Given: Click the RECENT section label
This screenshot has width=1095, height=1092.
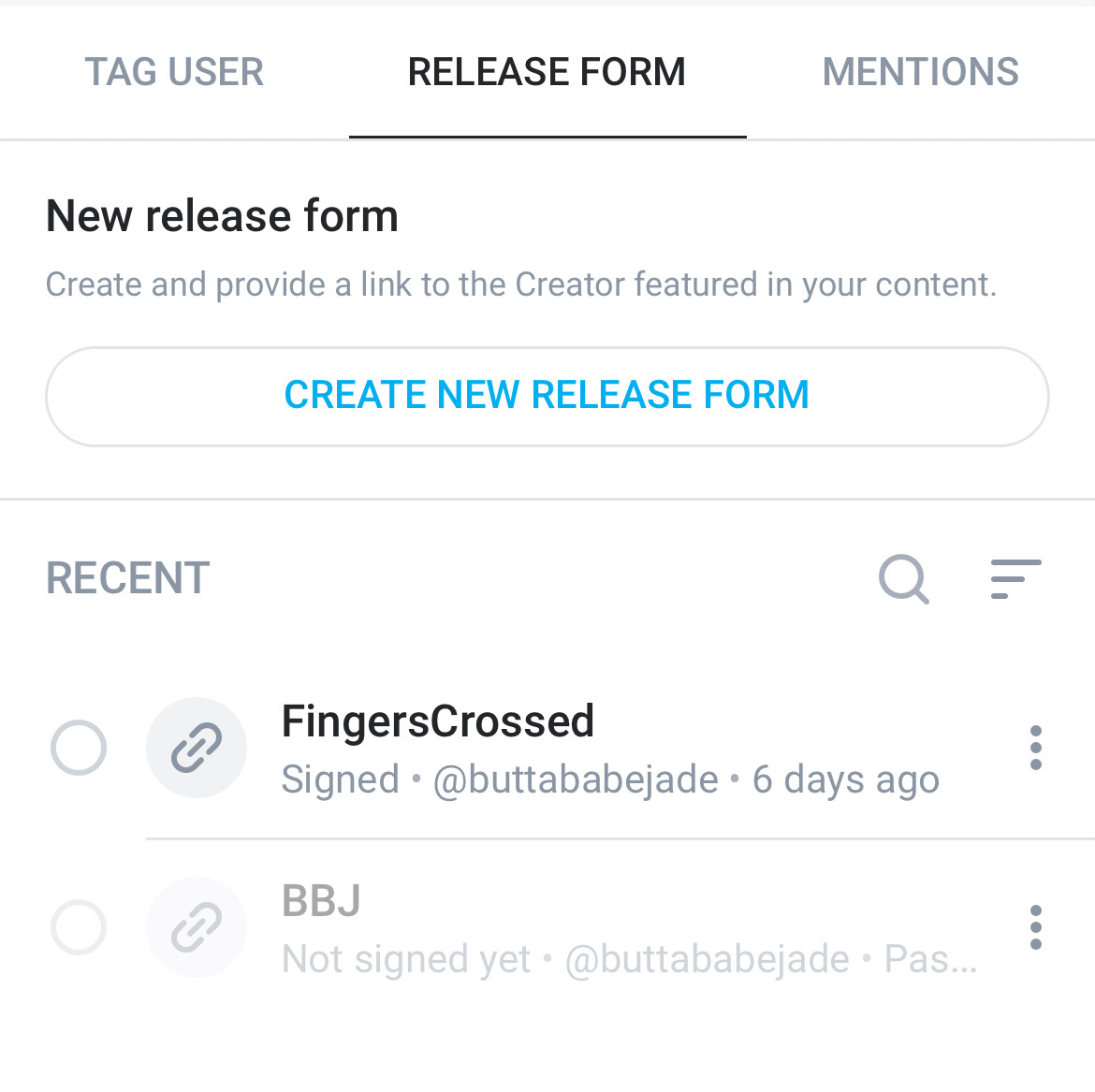Looking at the screenshot, I should tap(128, 578).
